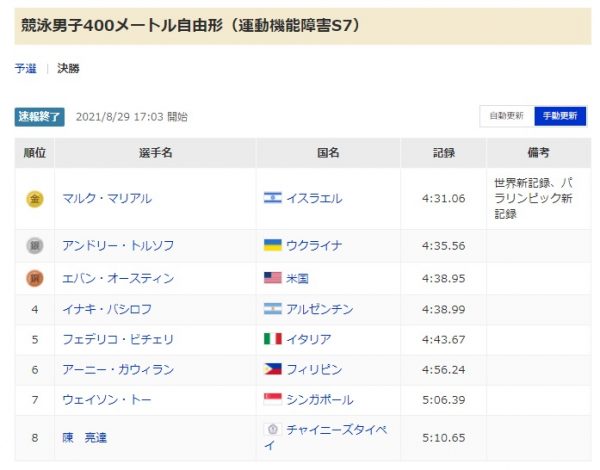Click country link イスラエル
The height and width of the screenshot is (470, 600).
[x=314, y=199]
